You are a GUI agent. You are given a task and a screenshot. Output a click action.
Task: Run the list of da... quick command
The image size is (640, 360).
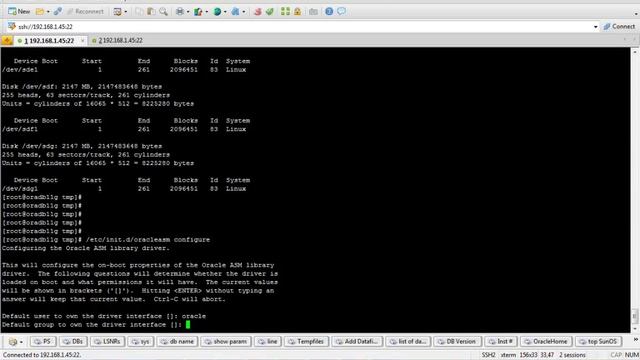click(408, 341)
